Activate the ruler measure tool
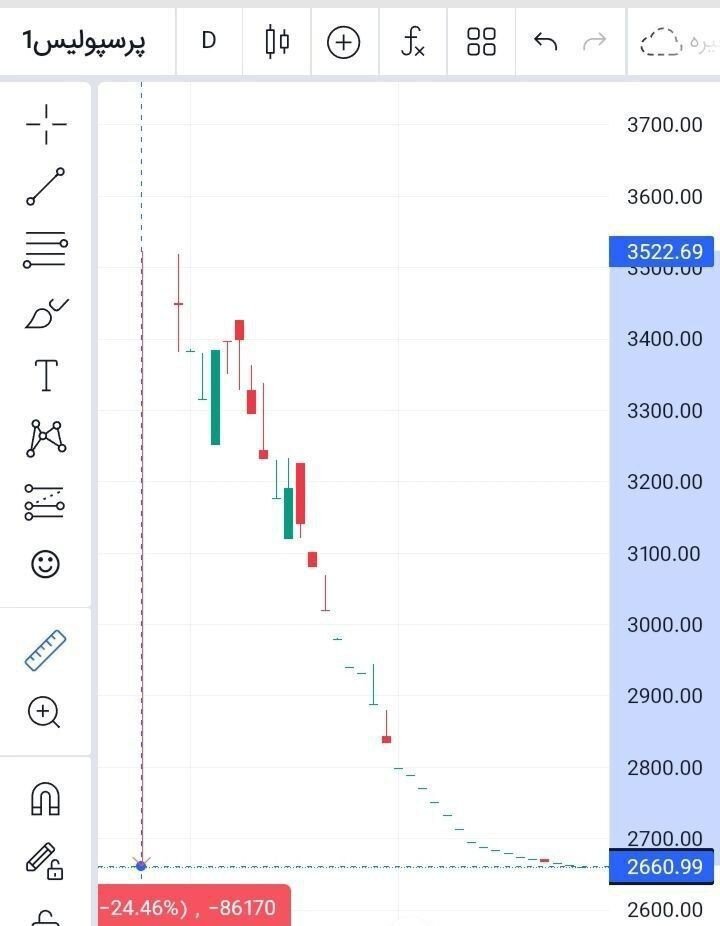Image resolution: width=720 pixels, height=926 pixels. 46,650
